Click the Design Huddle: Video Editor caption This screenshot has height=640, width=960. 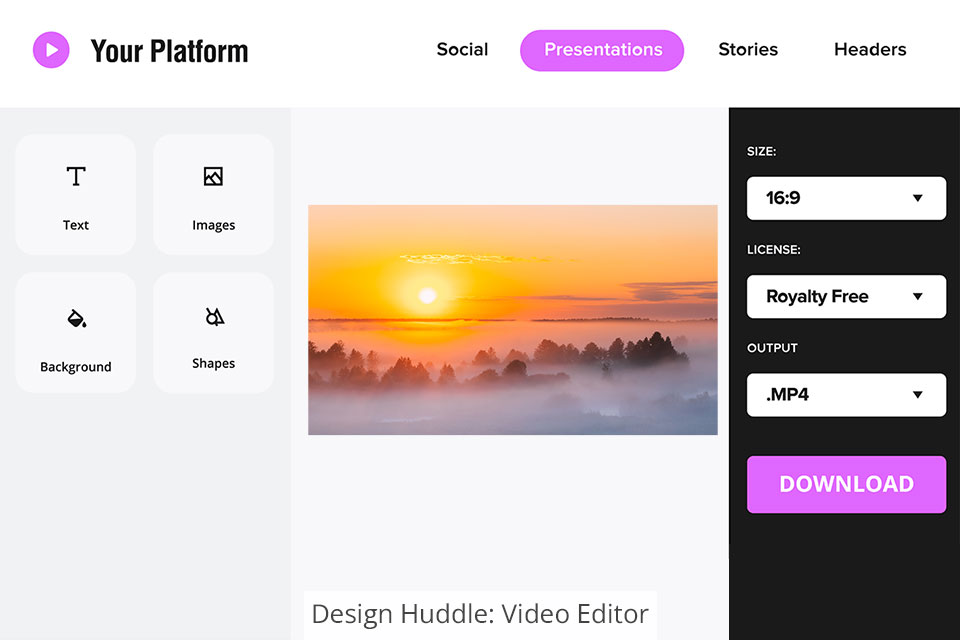coord(480,614)
